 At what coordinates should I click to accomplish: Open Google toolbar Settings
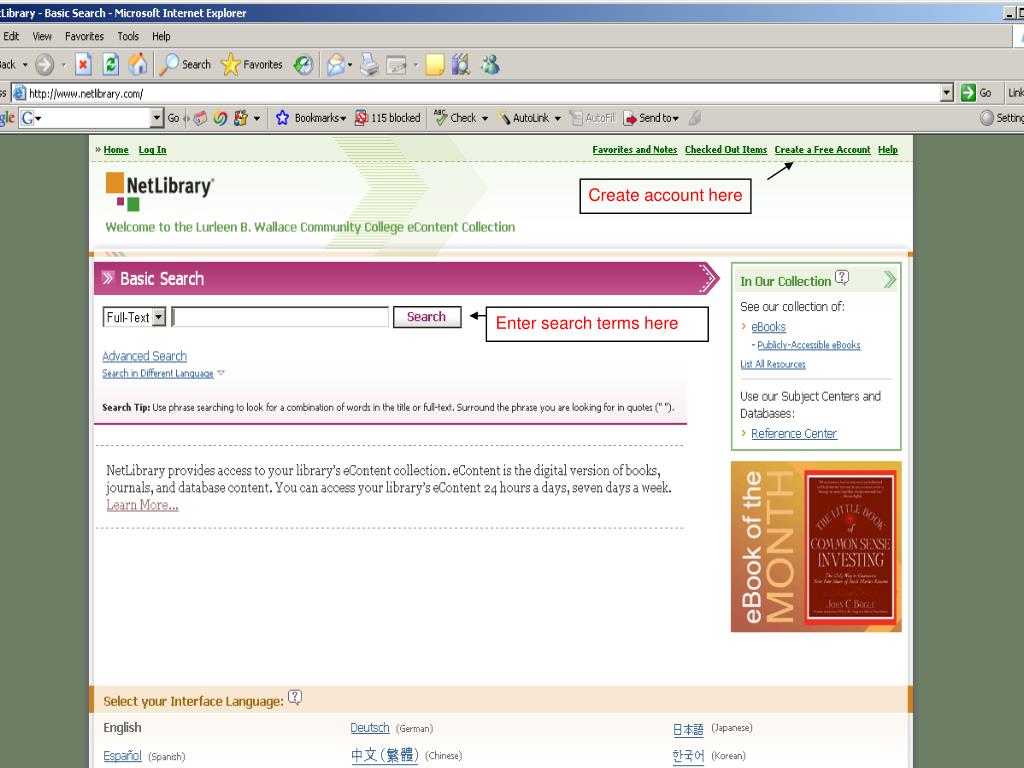[x=1002, y=118]
